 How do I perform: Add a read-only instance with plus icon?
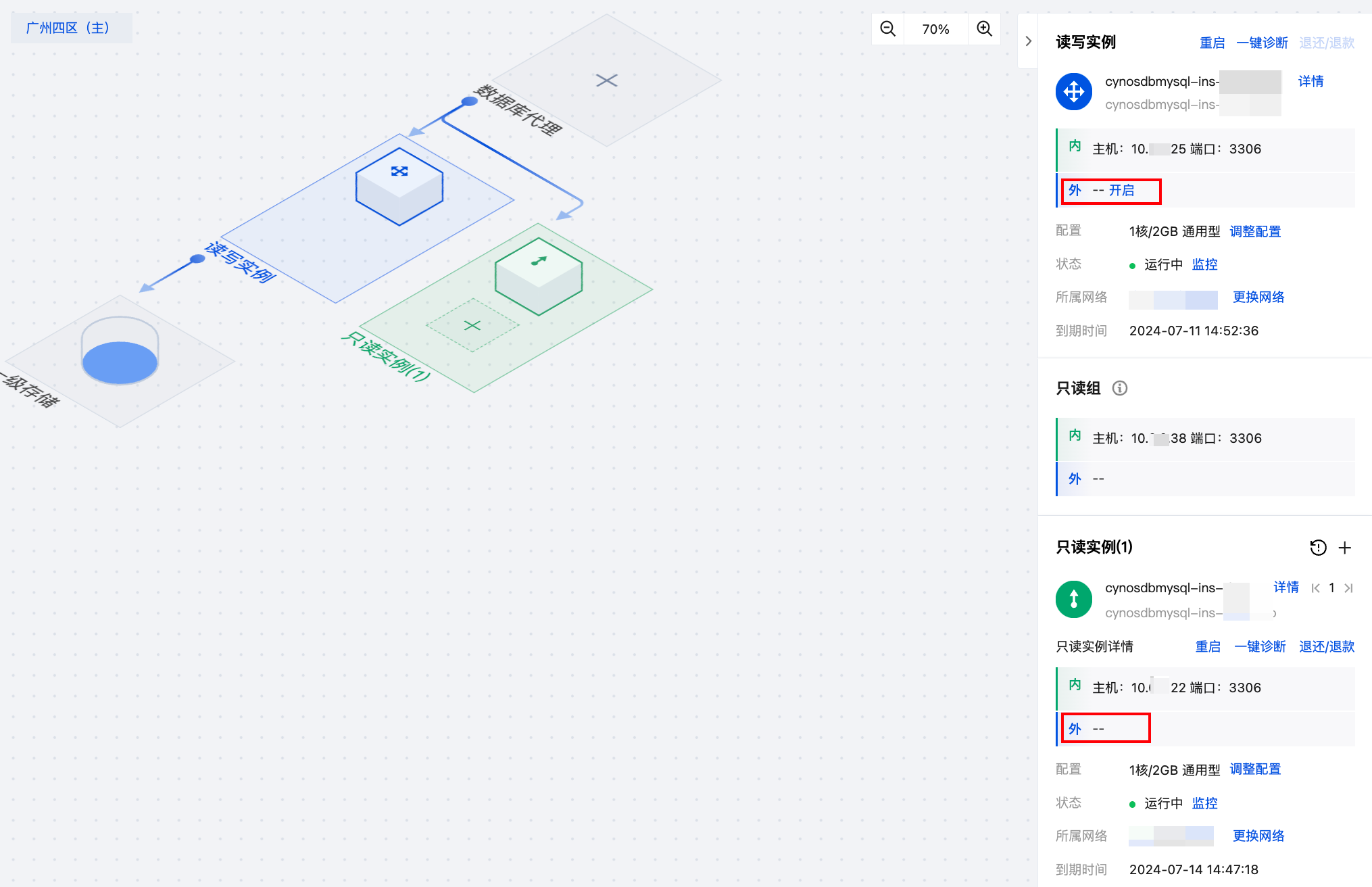coord(1345,548)
